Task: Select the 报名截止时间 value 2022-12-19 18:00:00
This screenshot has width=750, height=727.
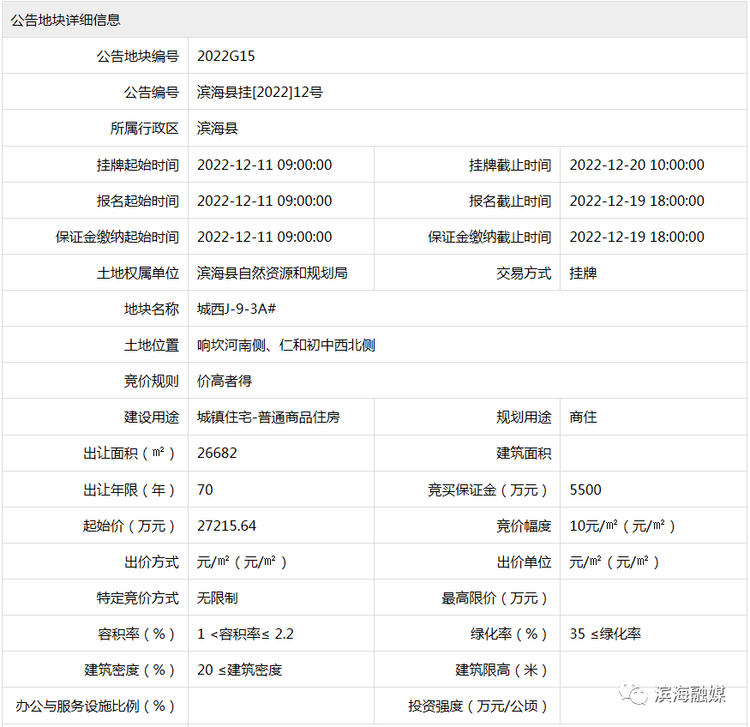Action: tap(637, 201)
